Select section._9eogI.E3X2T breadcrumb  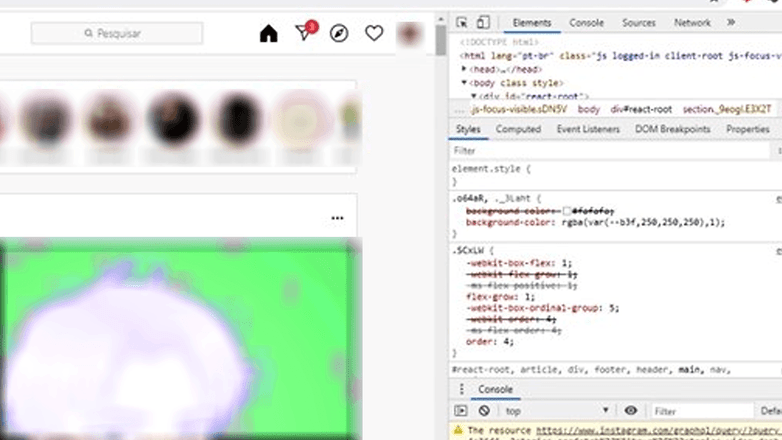coord(727,109)
